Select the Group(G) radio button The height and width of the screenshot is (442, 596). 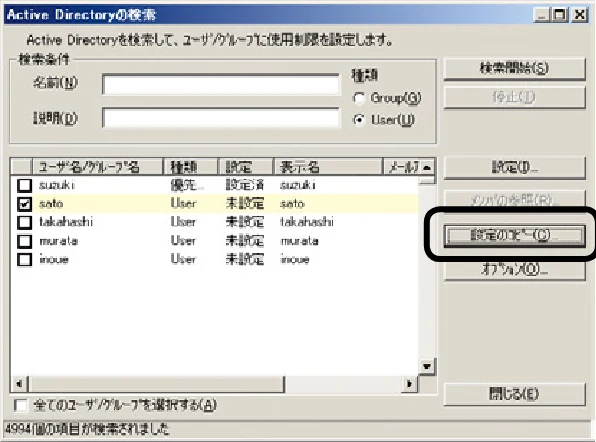[x=359, y=98]
